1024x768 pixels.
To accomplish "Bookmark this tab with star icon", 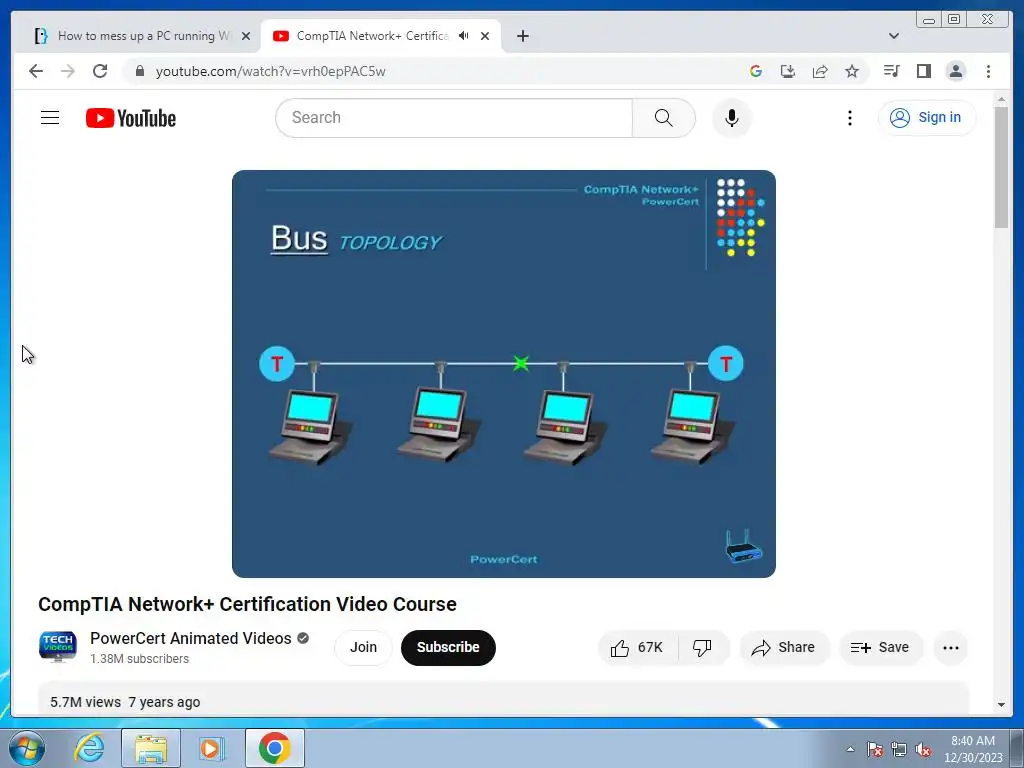I will (852, 71).
